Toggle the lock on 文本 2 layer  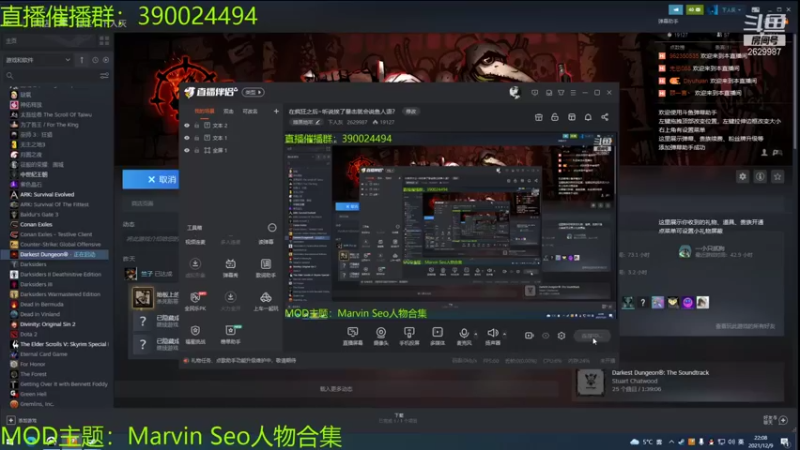pos(196,126)
